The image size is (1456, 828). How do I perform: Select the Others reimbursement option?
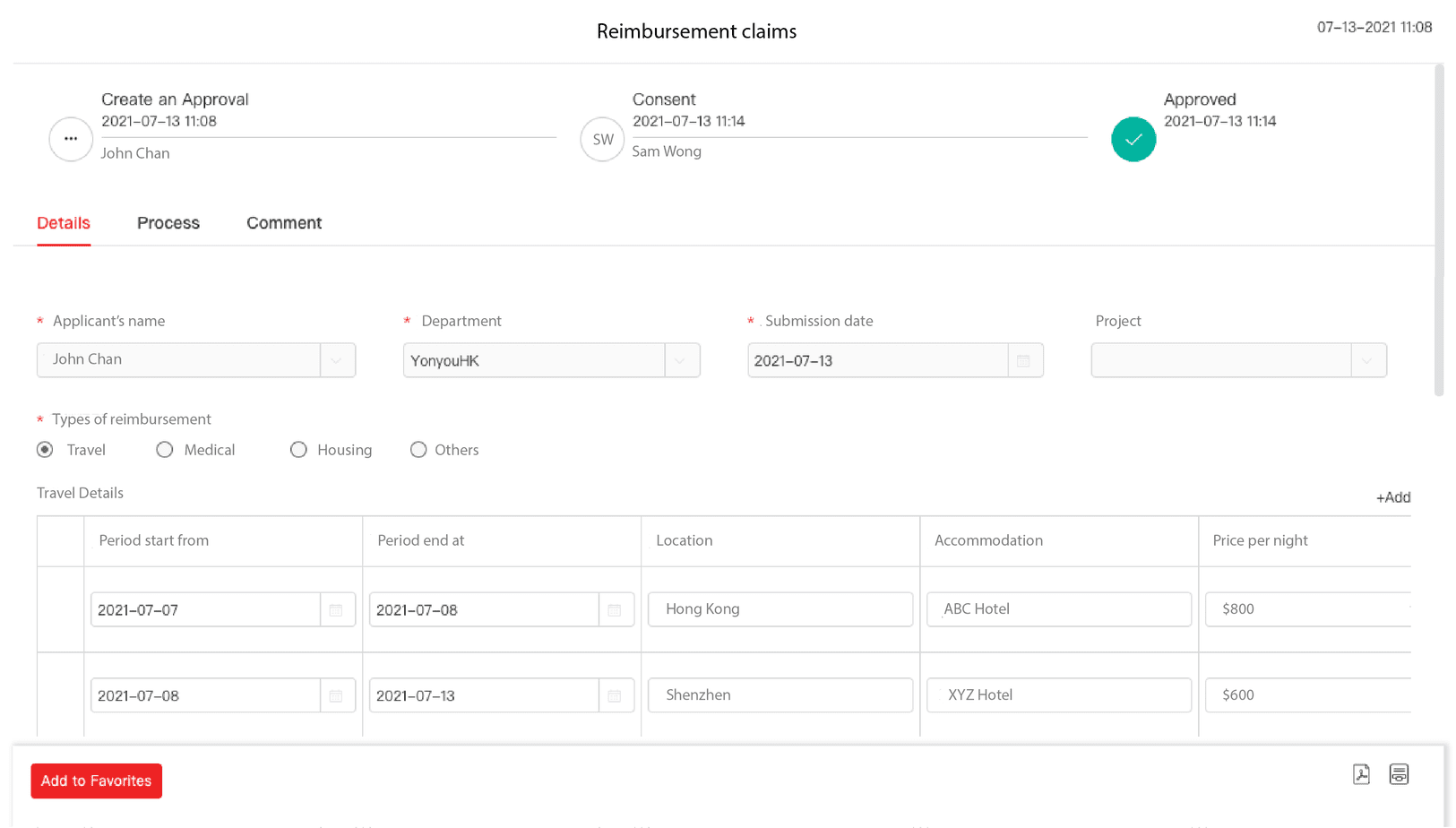(x=418, y=450)
